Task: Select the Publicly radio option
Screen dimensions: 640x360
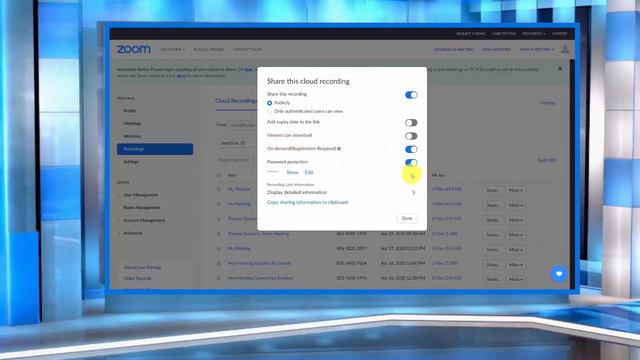Action: (269, 103)
